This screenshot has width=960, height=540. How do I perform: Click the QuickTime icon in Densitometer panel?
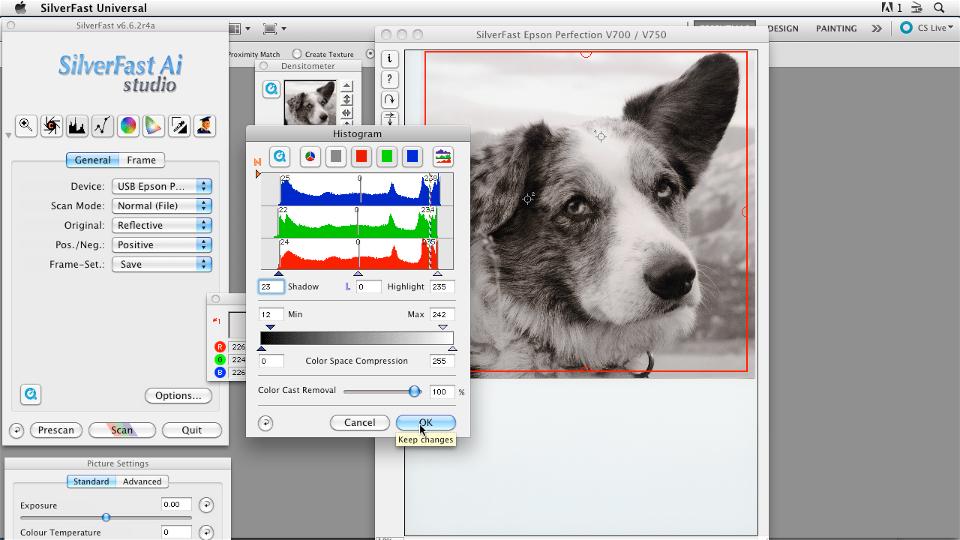tap(271, 89)
